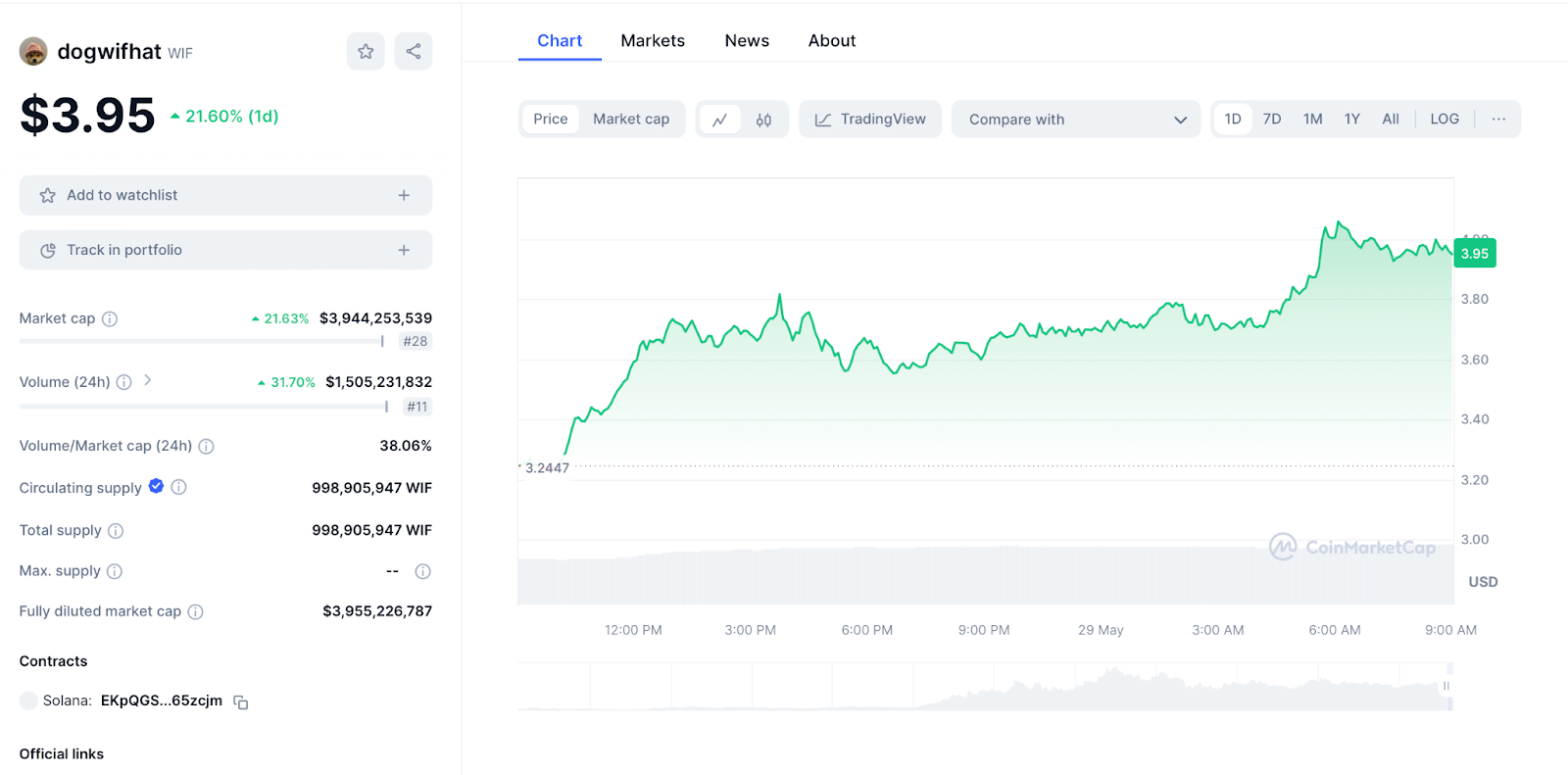Open Volume (24h) info tooltip icon
The image size is (1568, 775).
click(124, 382)
